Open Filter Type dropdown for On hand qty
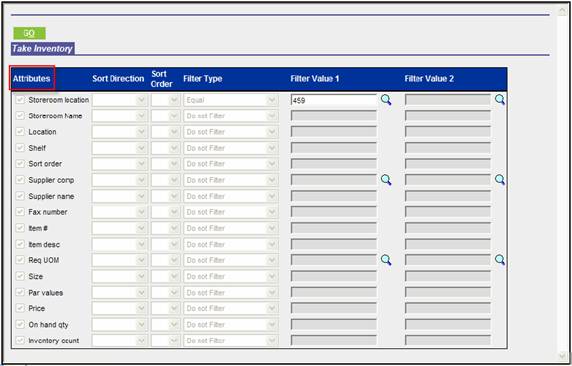This screenshot has height=366, width=572. pyautogui.click(x=231, y=324)
